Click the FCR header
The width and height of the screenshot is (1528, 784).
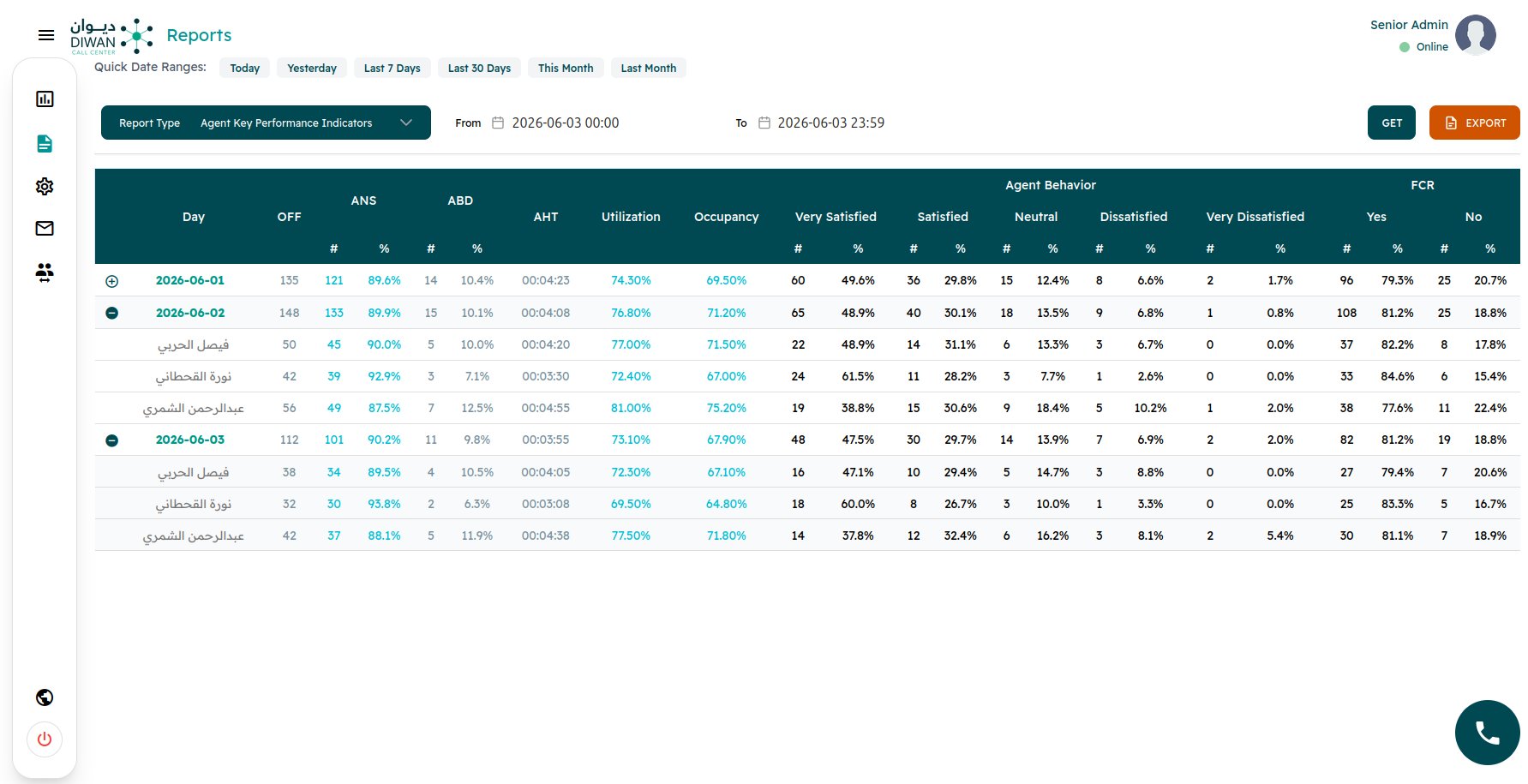[x=1423, y=185]
